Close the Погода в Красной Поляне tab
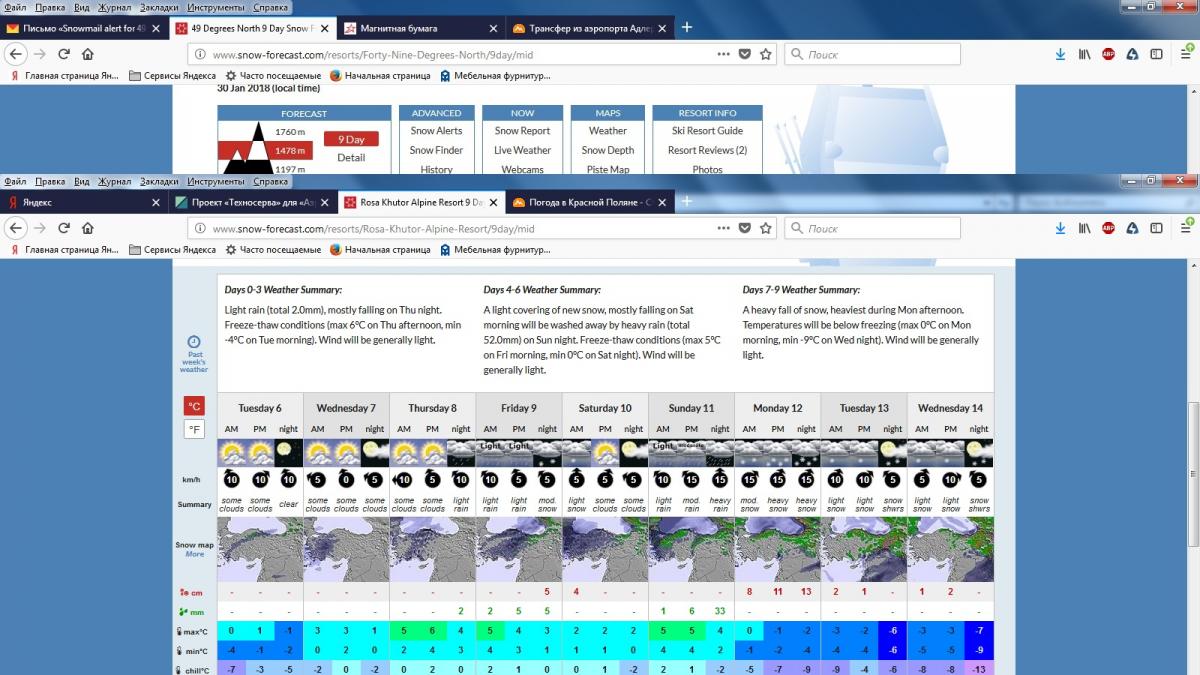Image resolution: width=1200 pixels, height=675 pixels. pyautogui.click(x=661, y=202)
